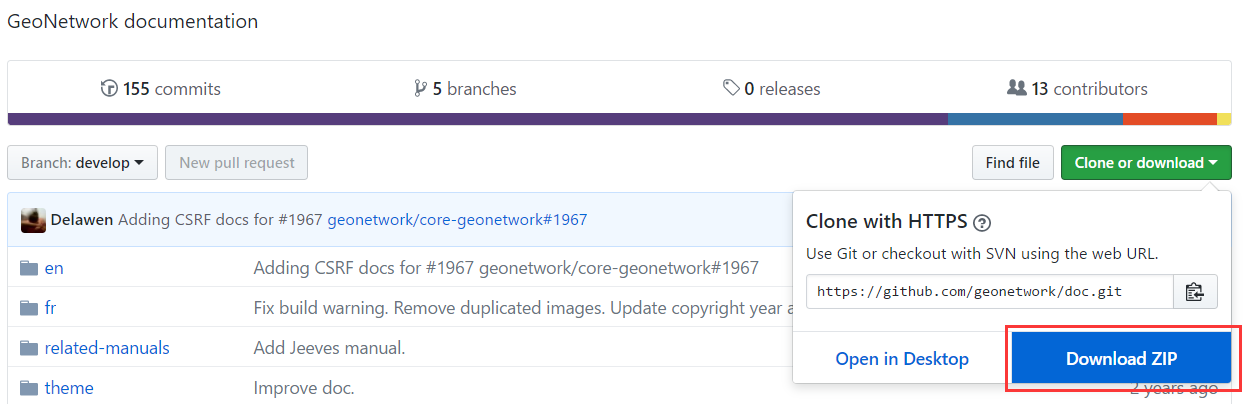The height and width of the screenshot is (404, 1248).
Task: Click help icon beside Clone with HTTPS
Action: coord(982,222)
